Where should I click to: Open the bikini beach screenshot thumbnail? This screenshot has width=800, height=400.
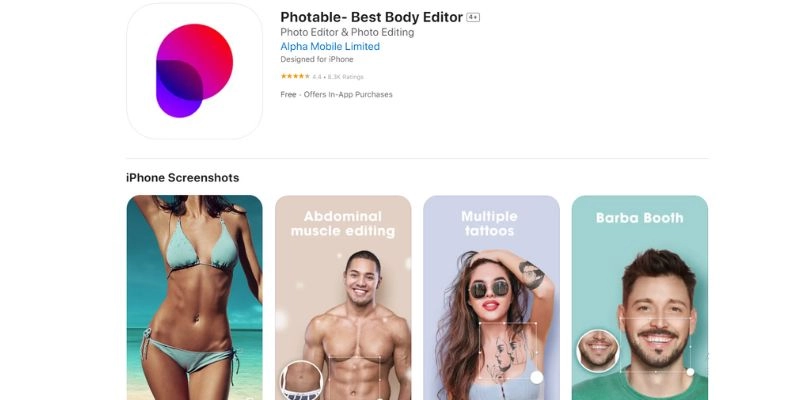click(x=194, y=297)
